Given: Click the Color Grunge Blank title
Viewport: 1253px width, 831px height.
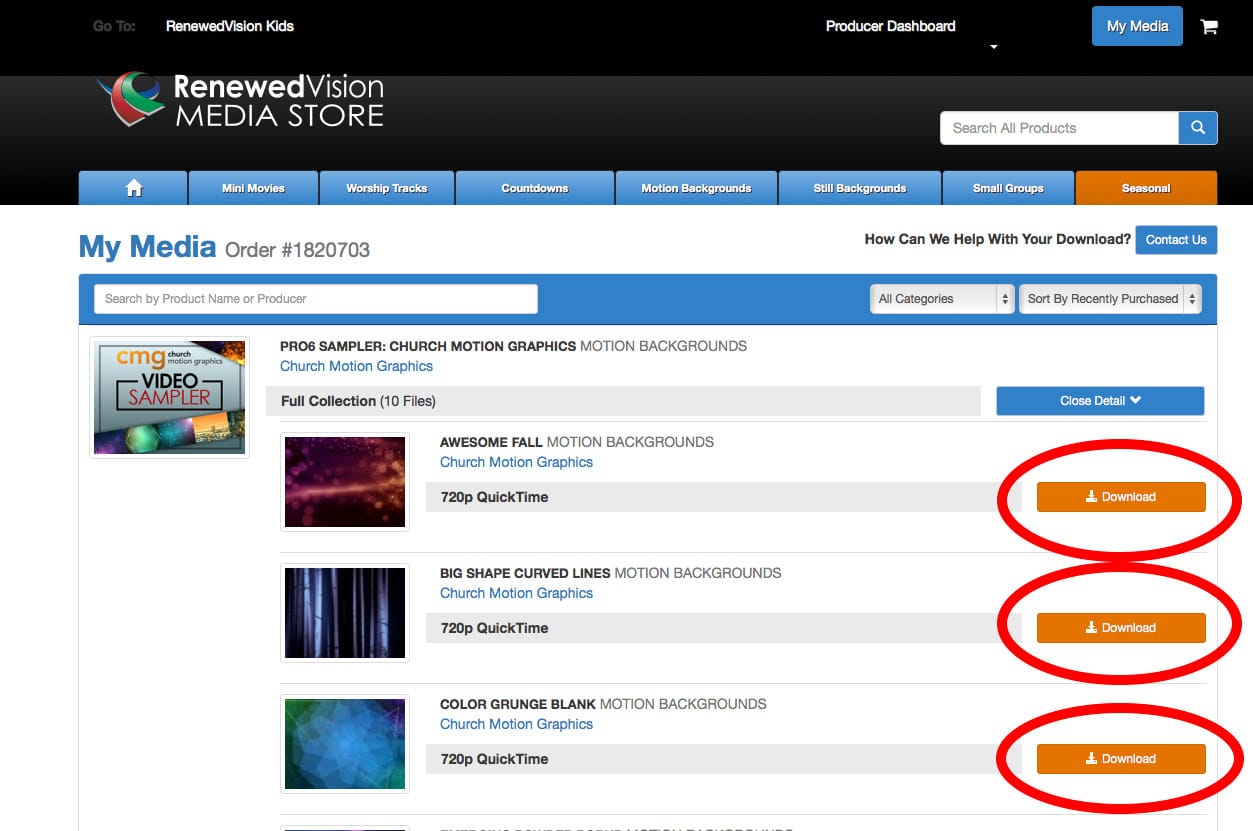Looking at the screenshot, I should (518, 704).
